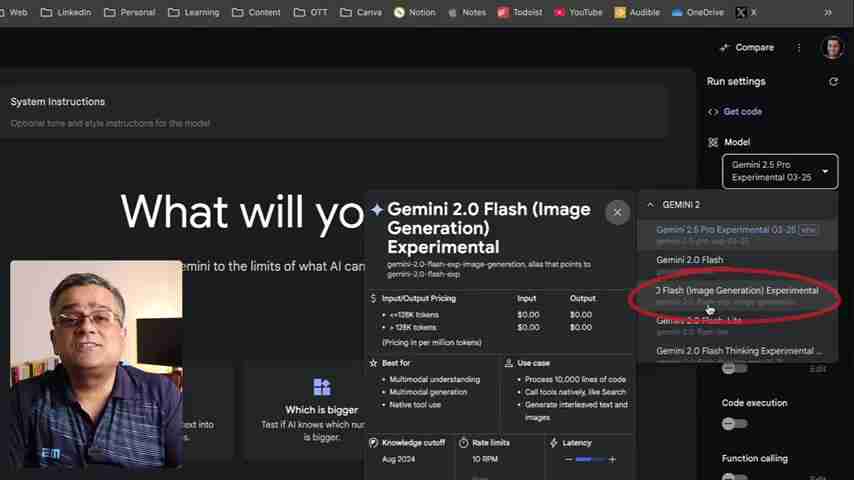Open the Canva bookmarks folder
854x480 pixels.
[361, 12]
